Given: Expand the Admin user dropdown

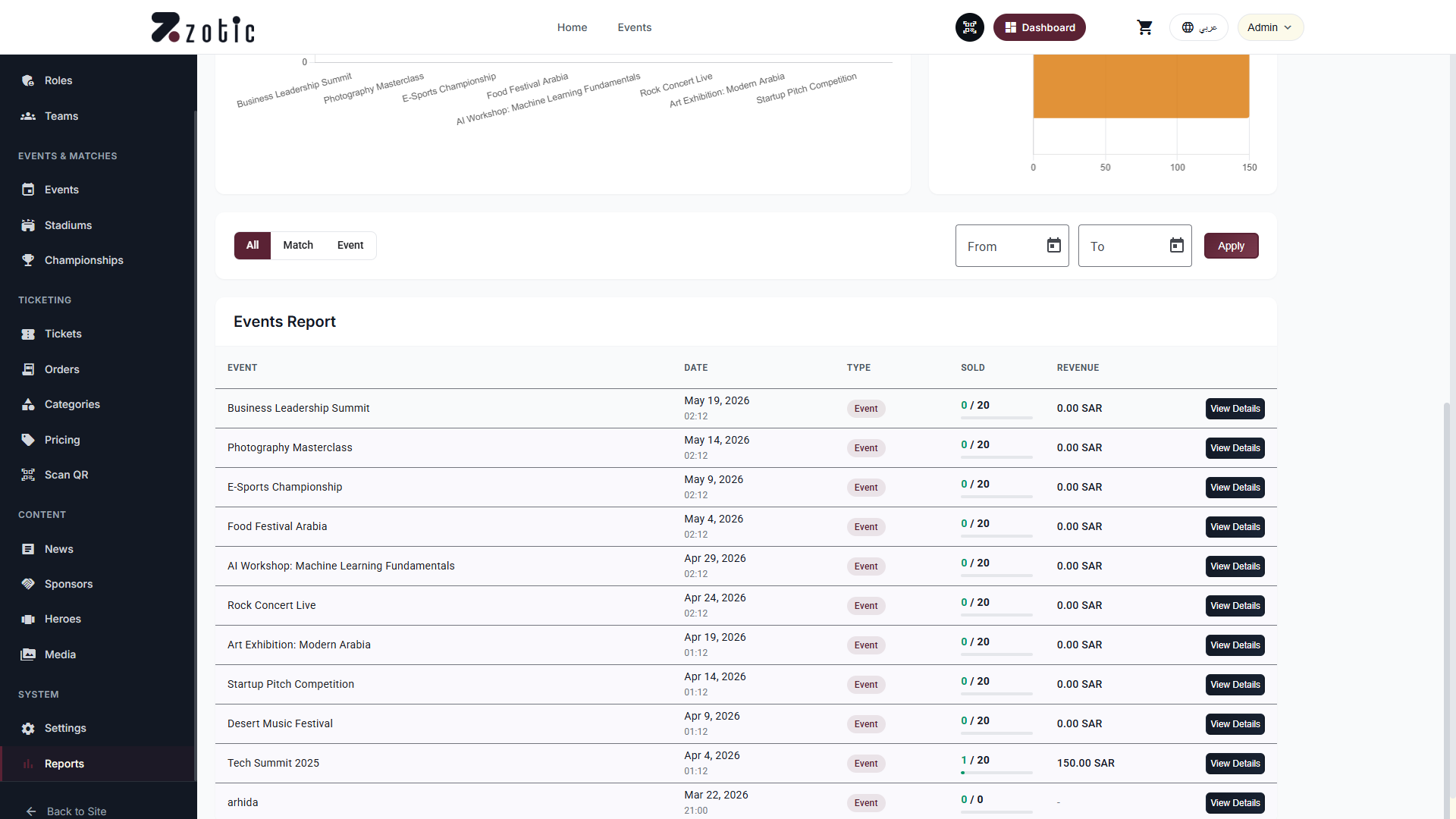Looking at the screenshot, I should point(1270,27).
